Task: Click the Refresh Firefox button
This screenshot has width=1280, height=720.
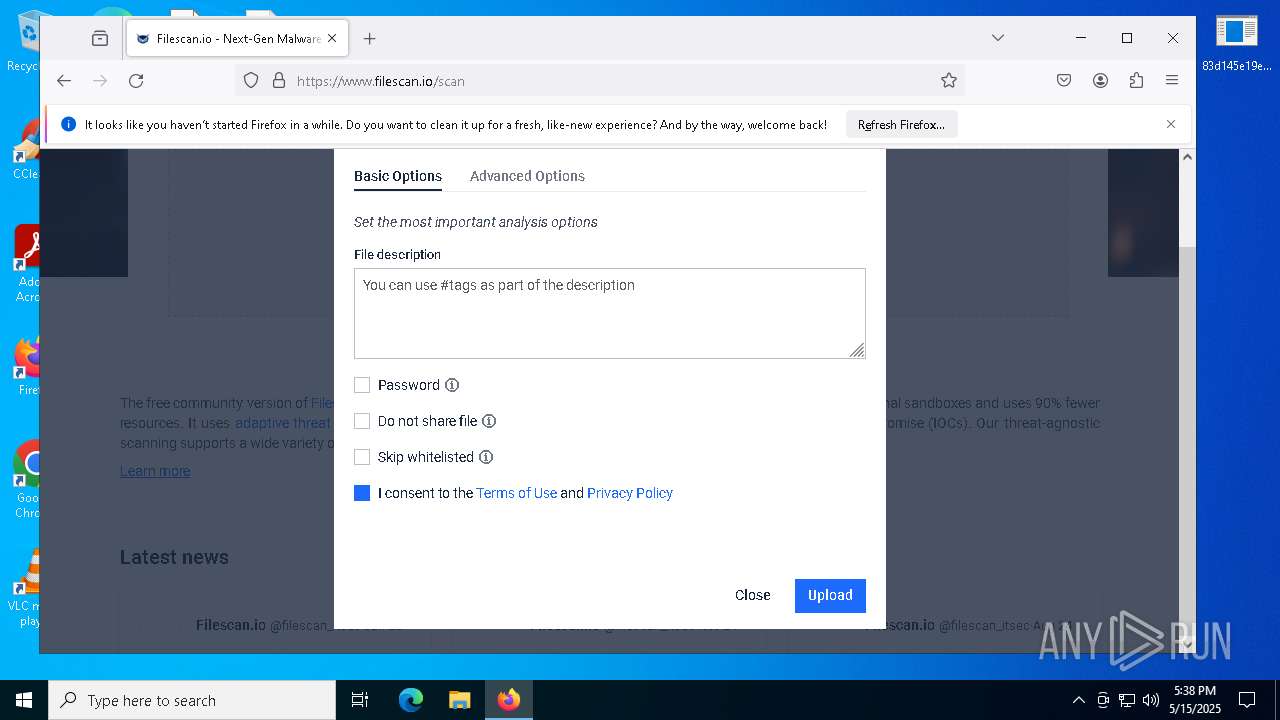Action: click(901, 125)
